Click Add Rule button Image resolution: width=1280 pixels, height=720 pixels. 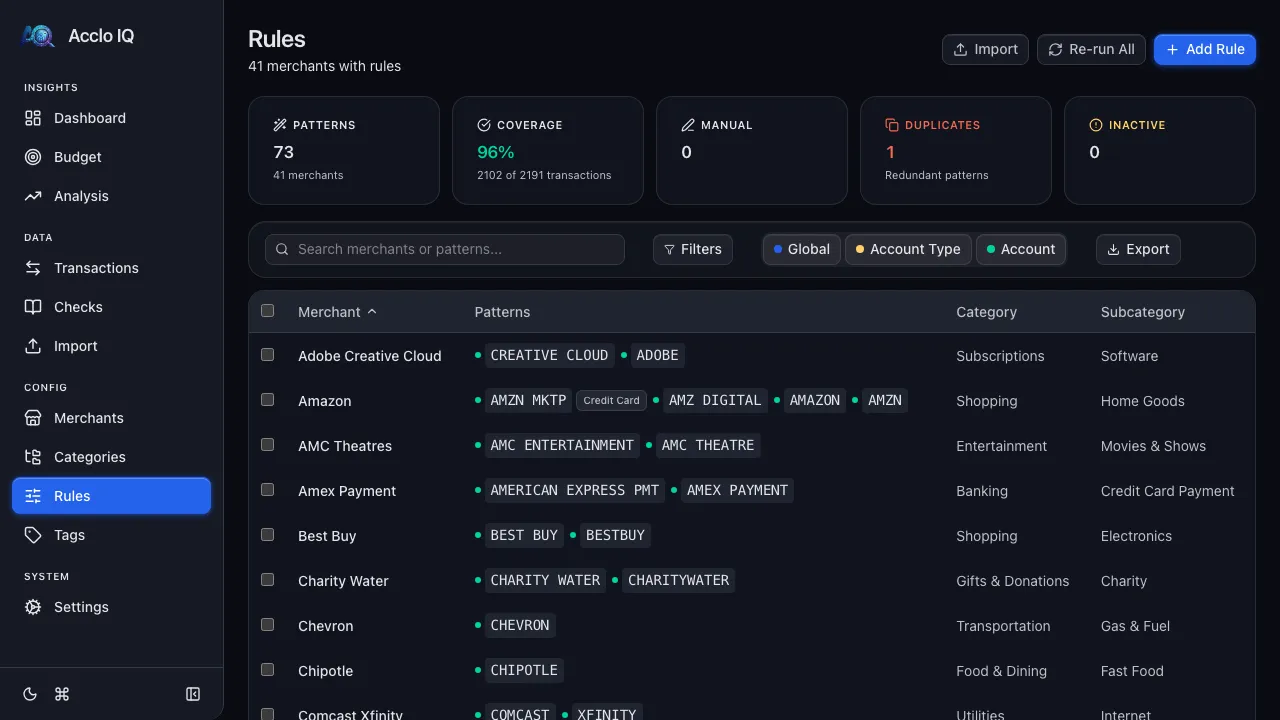coord(1205,49)
